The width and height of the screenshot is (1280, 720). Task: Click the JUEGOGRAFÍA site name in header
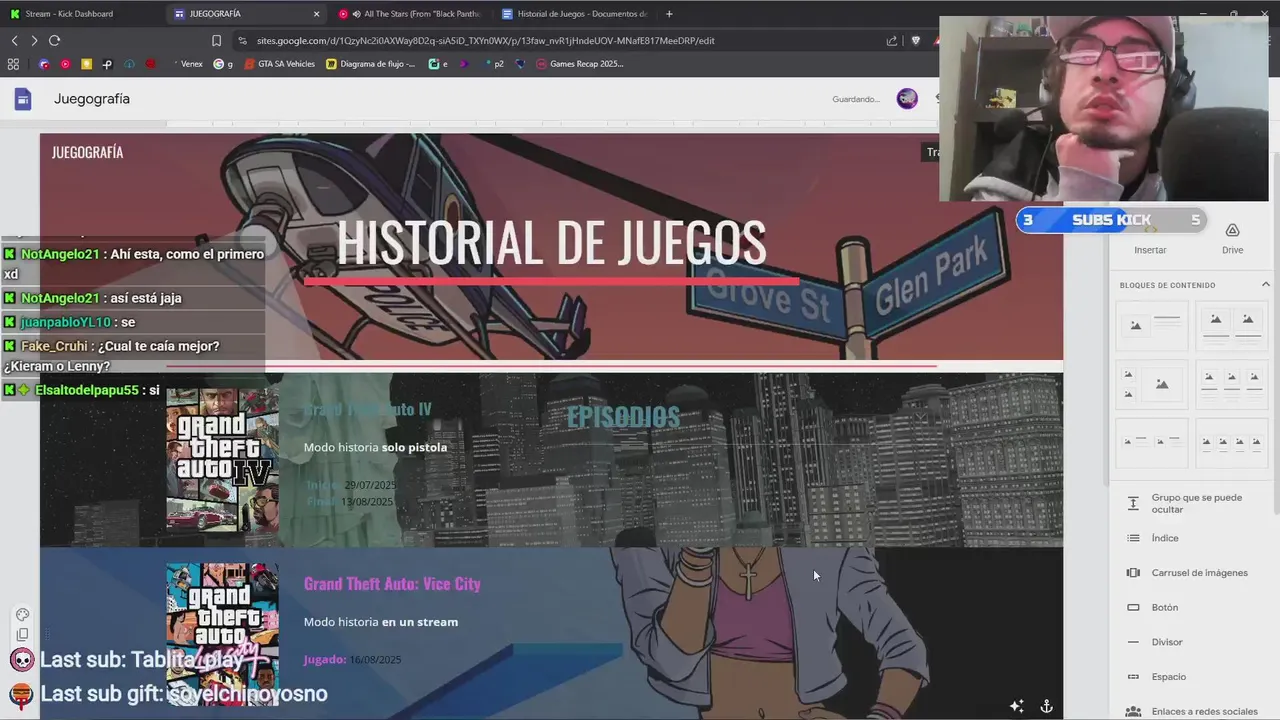[87, 152]
